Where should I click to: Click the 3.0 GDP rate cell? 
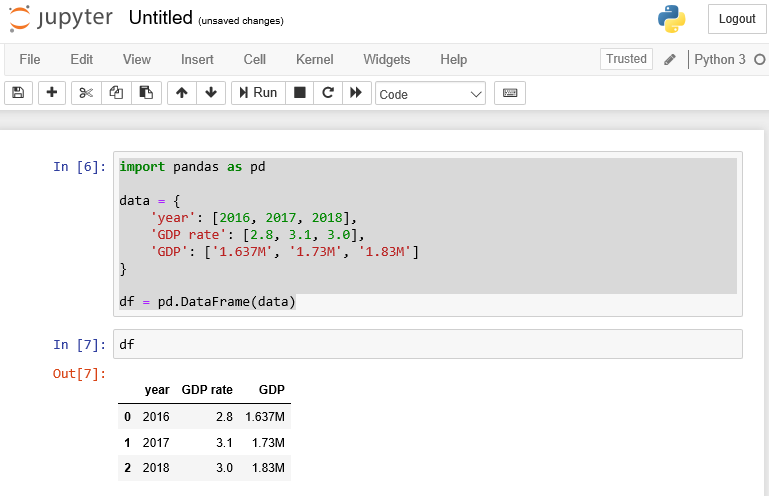tap(224, 468)
